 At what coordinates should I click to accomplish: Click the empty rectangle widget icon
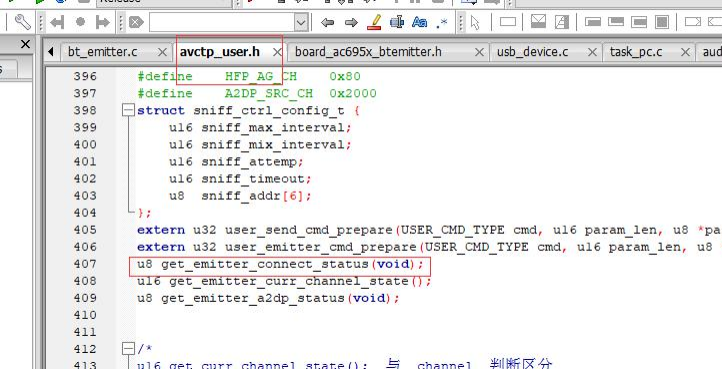coord(508,22)
